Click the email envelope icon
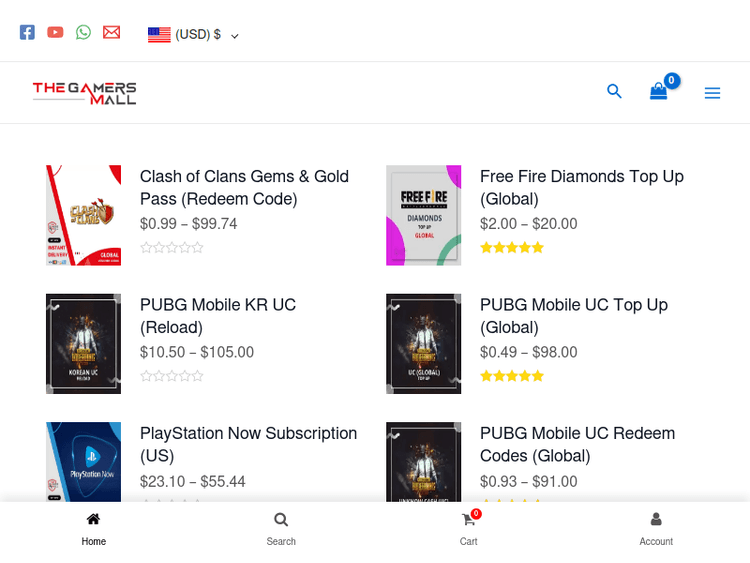 pos(111,32)
